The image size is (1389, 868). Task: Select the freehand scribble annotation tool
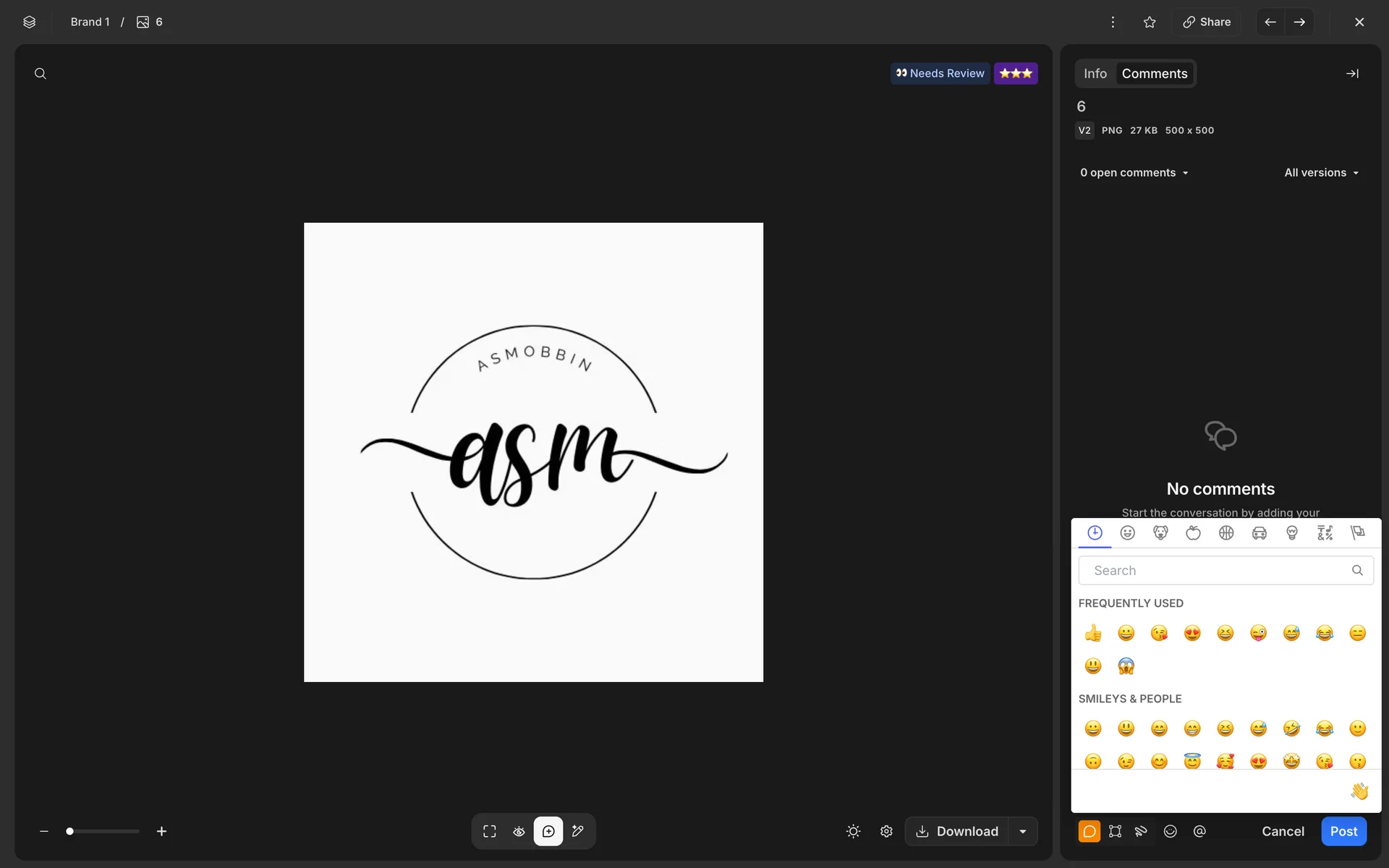pos(1141,831)
